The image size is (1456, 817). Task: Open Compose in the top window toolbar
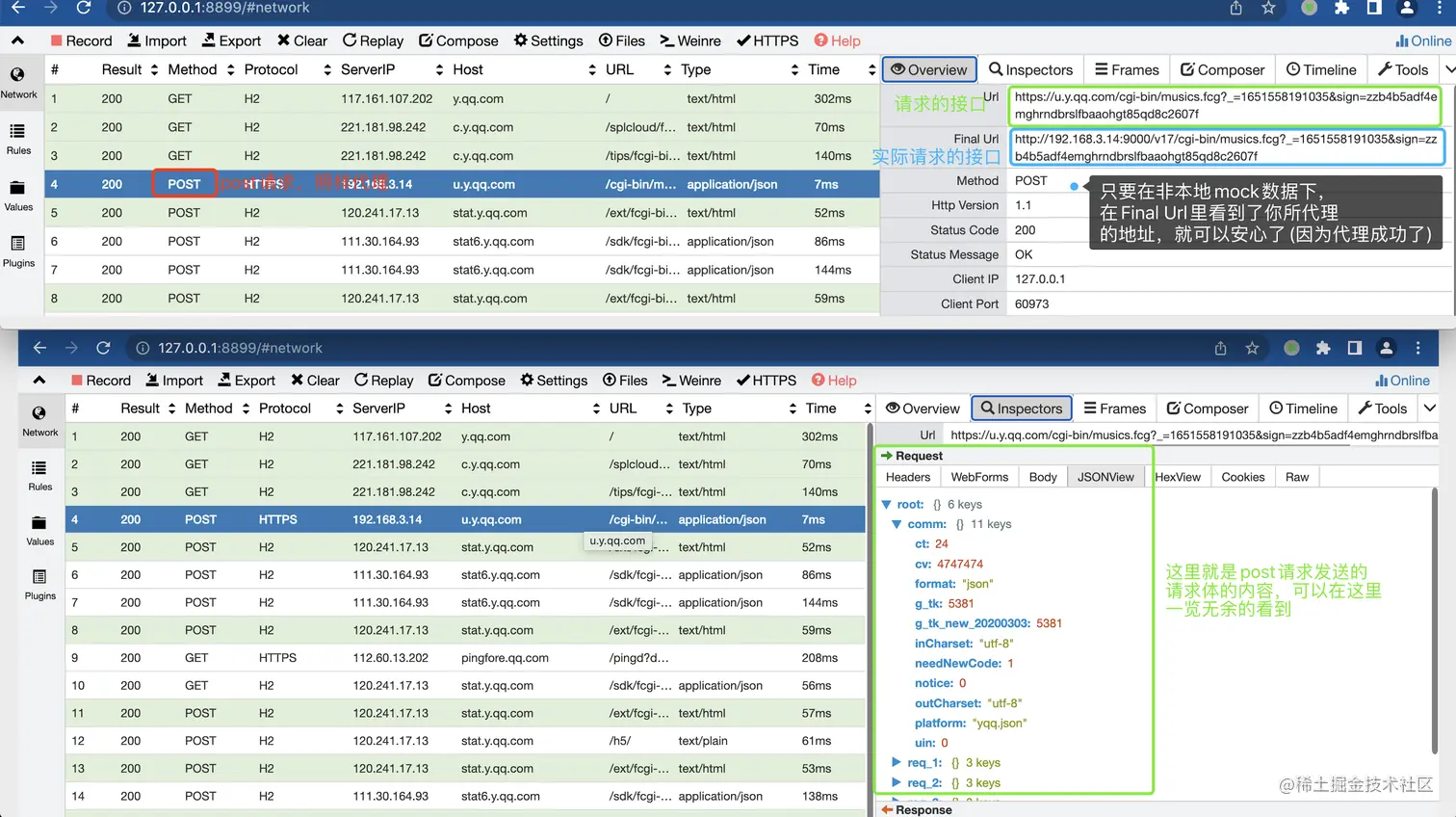458,40
